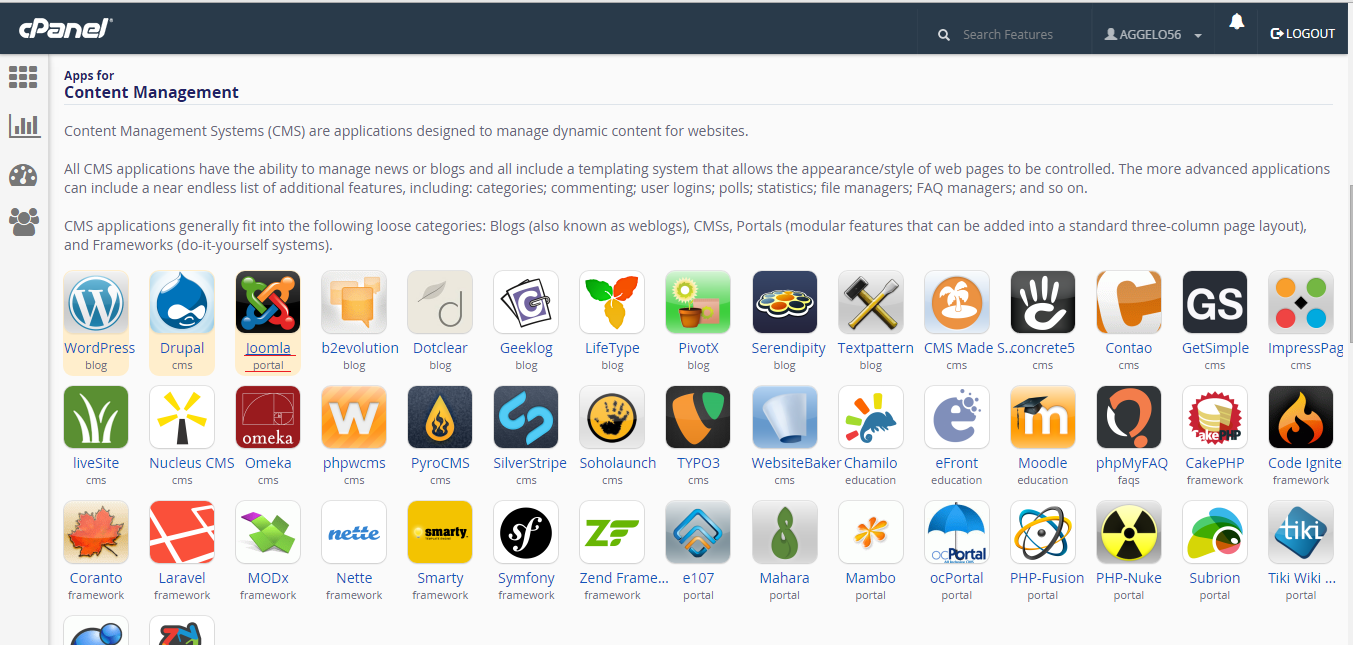Screen dimensions: 1353x645
Task: Select the CMS Made Simple icon
Action: (x=956, y=302)
